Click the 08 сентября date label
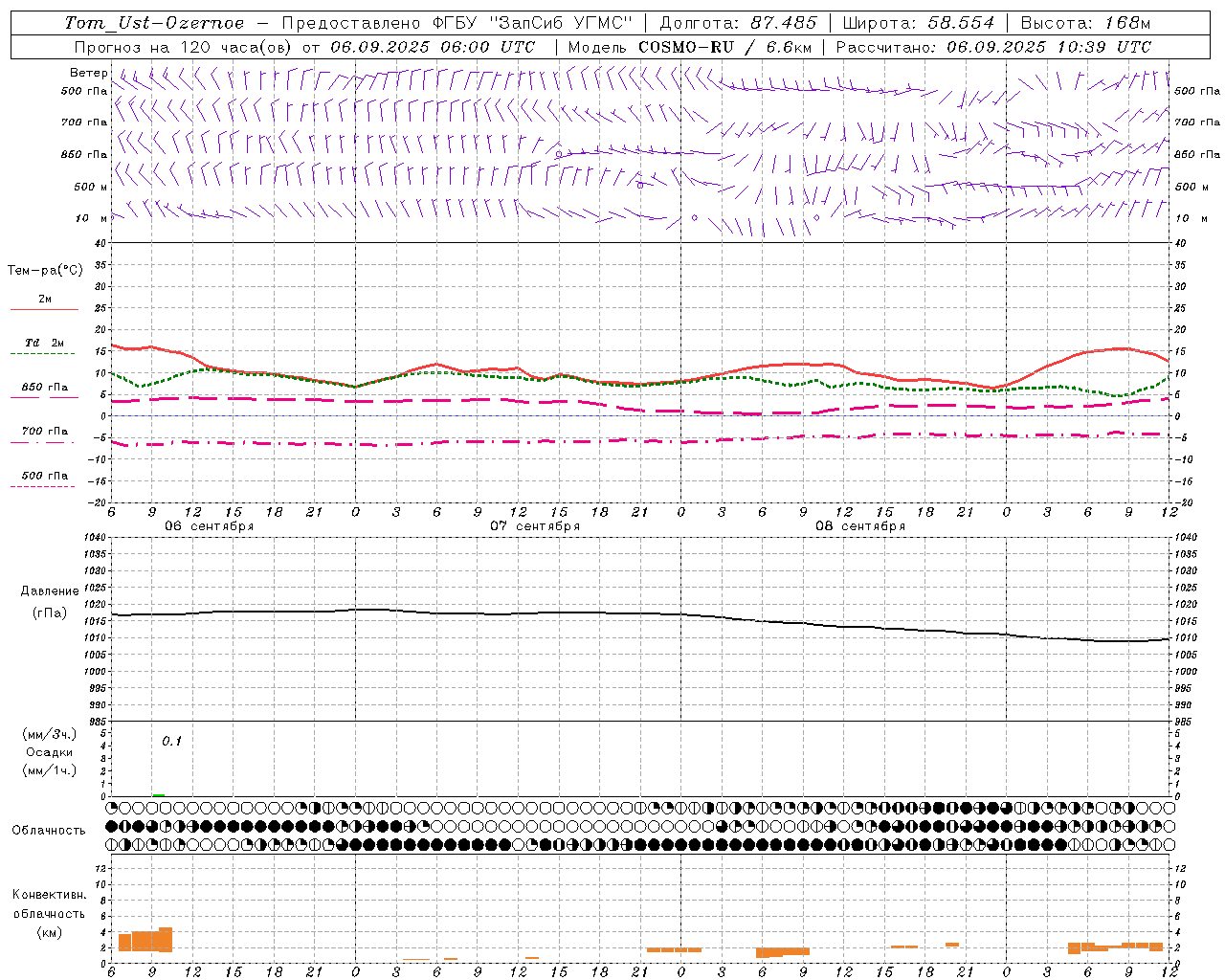The width and height of the screenshot is (1225, 980). tap(860, 525)
